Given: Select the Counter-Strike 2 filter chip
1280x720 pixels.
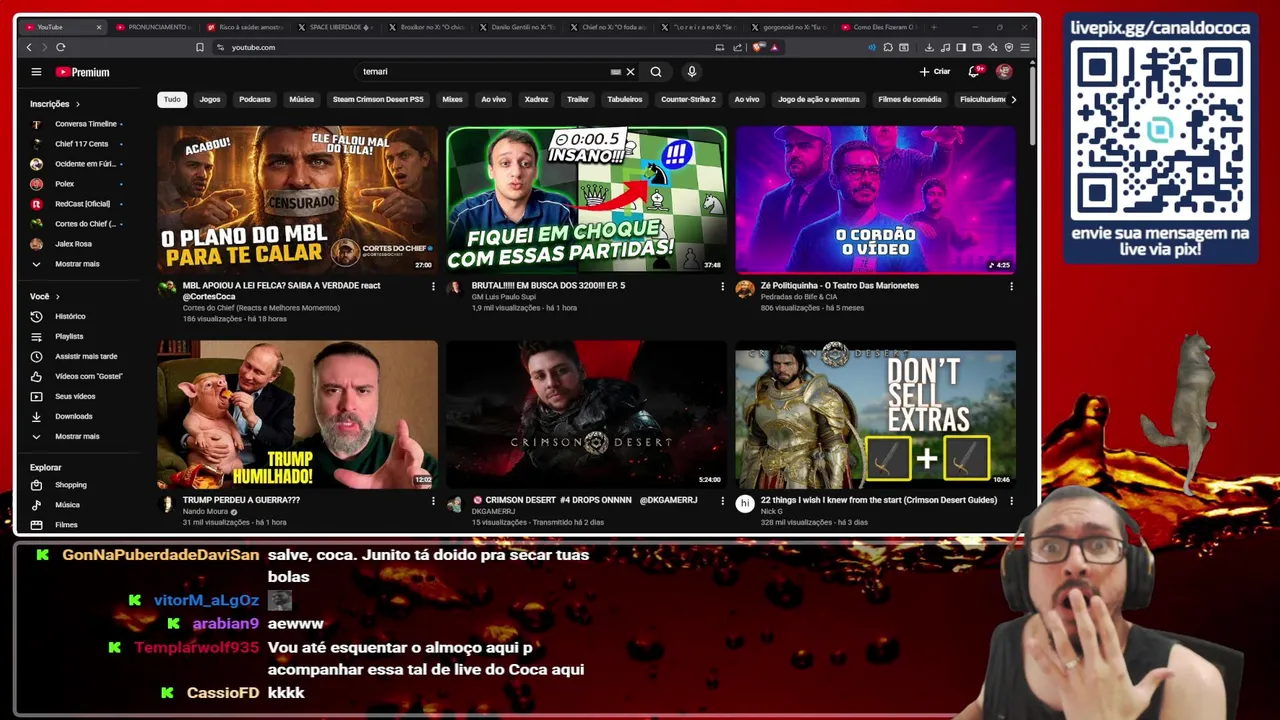Looking at the screenshot, I should coord(688,99).
